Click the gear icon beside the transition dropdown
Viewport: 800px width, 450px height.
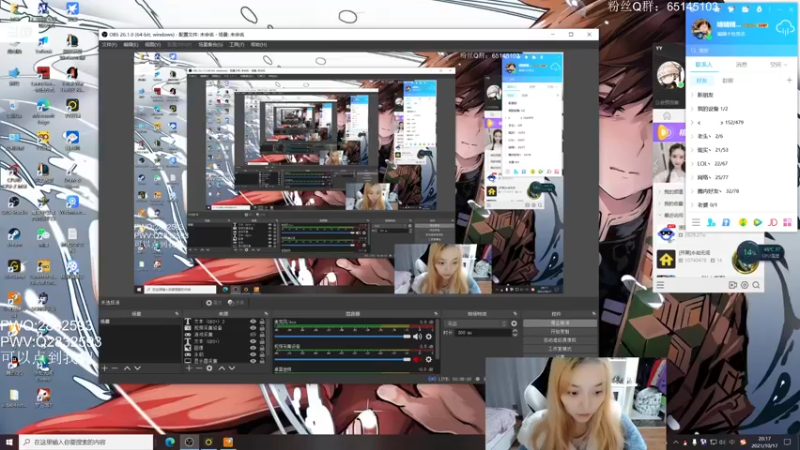pos(514,323)
